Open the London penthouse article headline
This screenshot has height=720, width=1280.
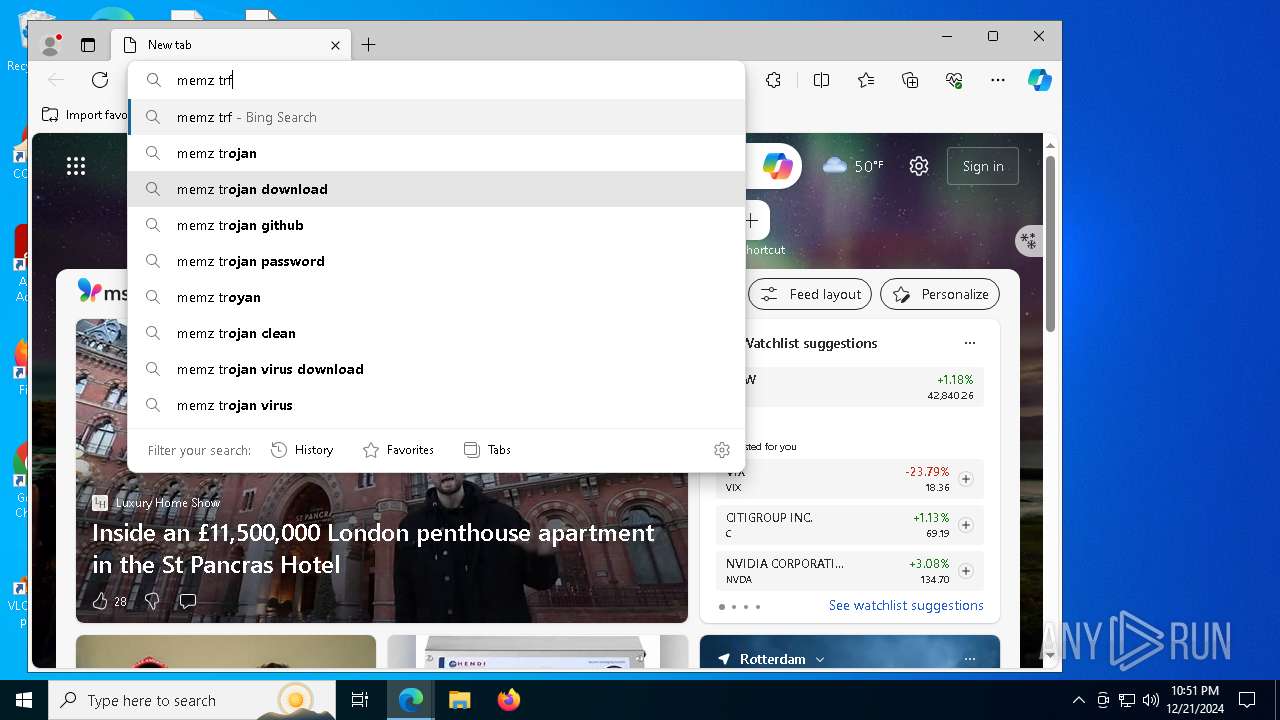(x=373, y=548)
